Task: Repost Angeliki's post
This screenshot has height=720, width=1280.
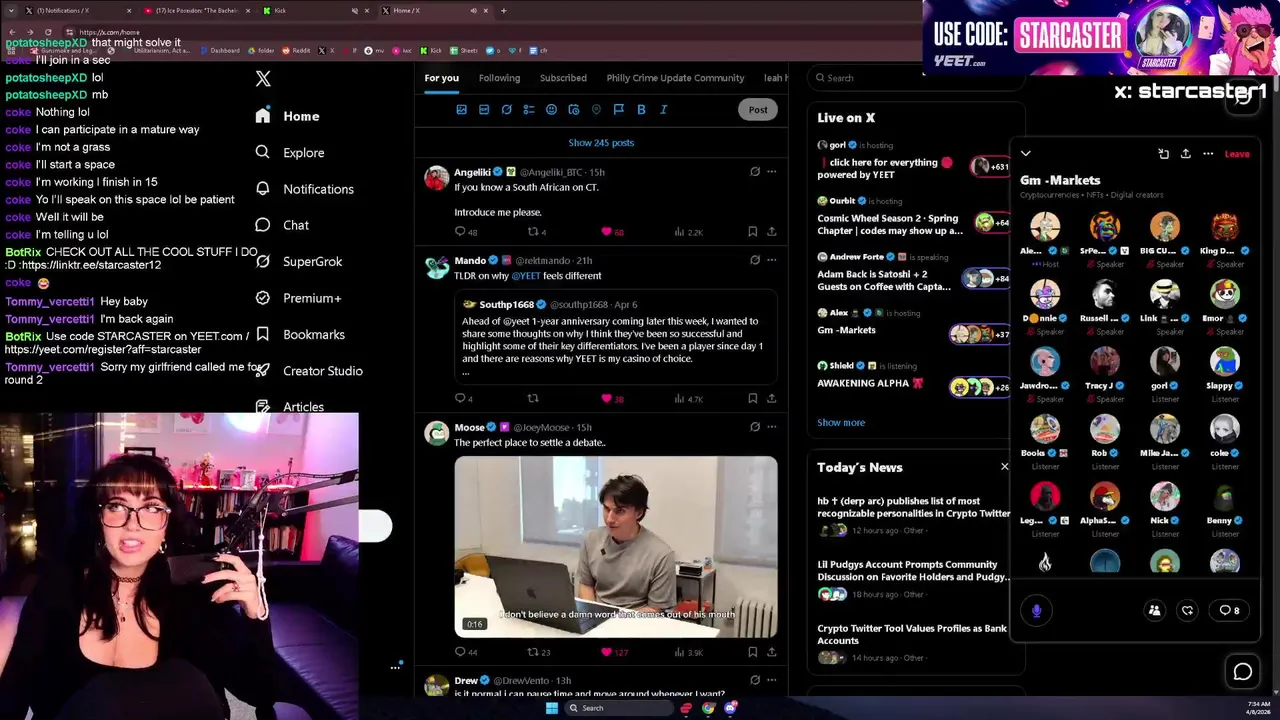Action: point(533,232)
